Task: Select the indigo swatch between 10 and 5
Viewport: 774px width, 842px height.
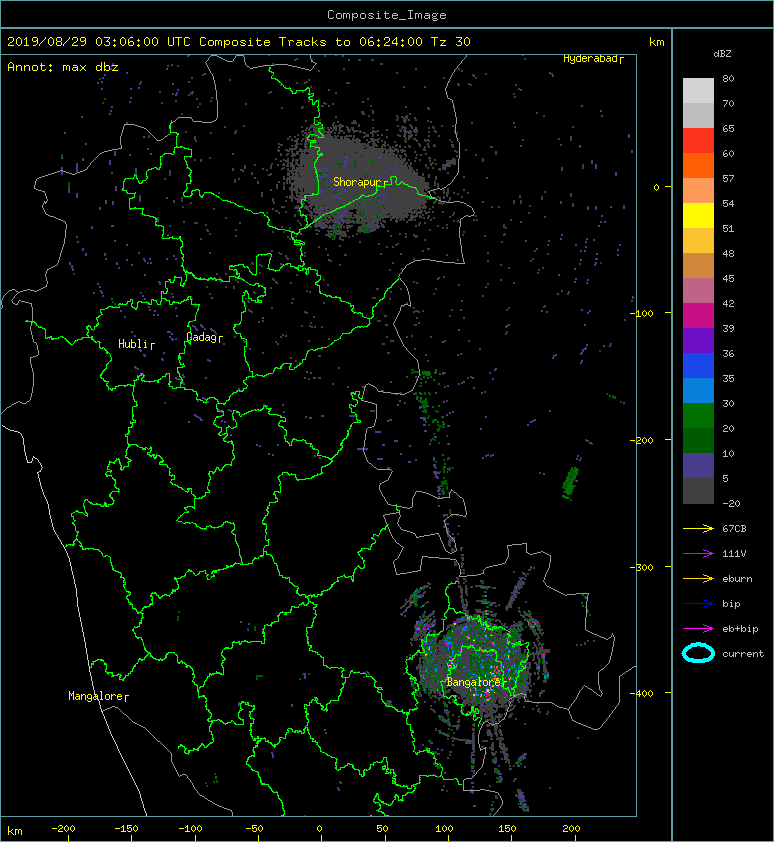Action: 698,466
